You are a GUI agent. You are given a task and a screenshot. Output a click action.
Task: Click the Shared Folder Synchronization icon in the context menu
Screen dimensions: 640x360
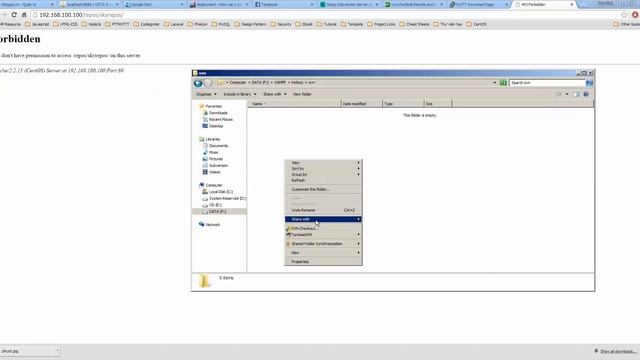point(288,244)
